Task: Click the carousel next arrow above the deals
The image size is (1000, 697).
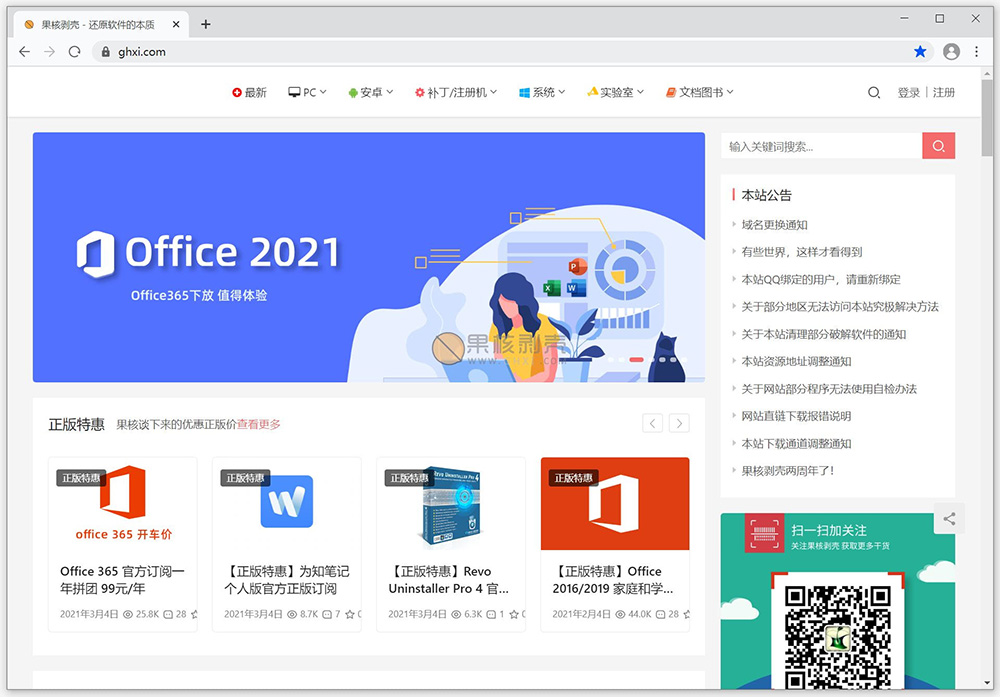Action: pyautogui.click(x=679, y=423)
